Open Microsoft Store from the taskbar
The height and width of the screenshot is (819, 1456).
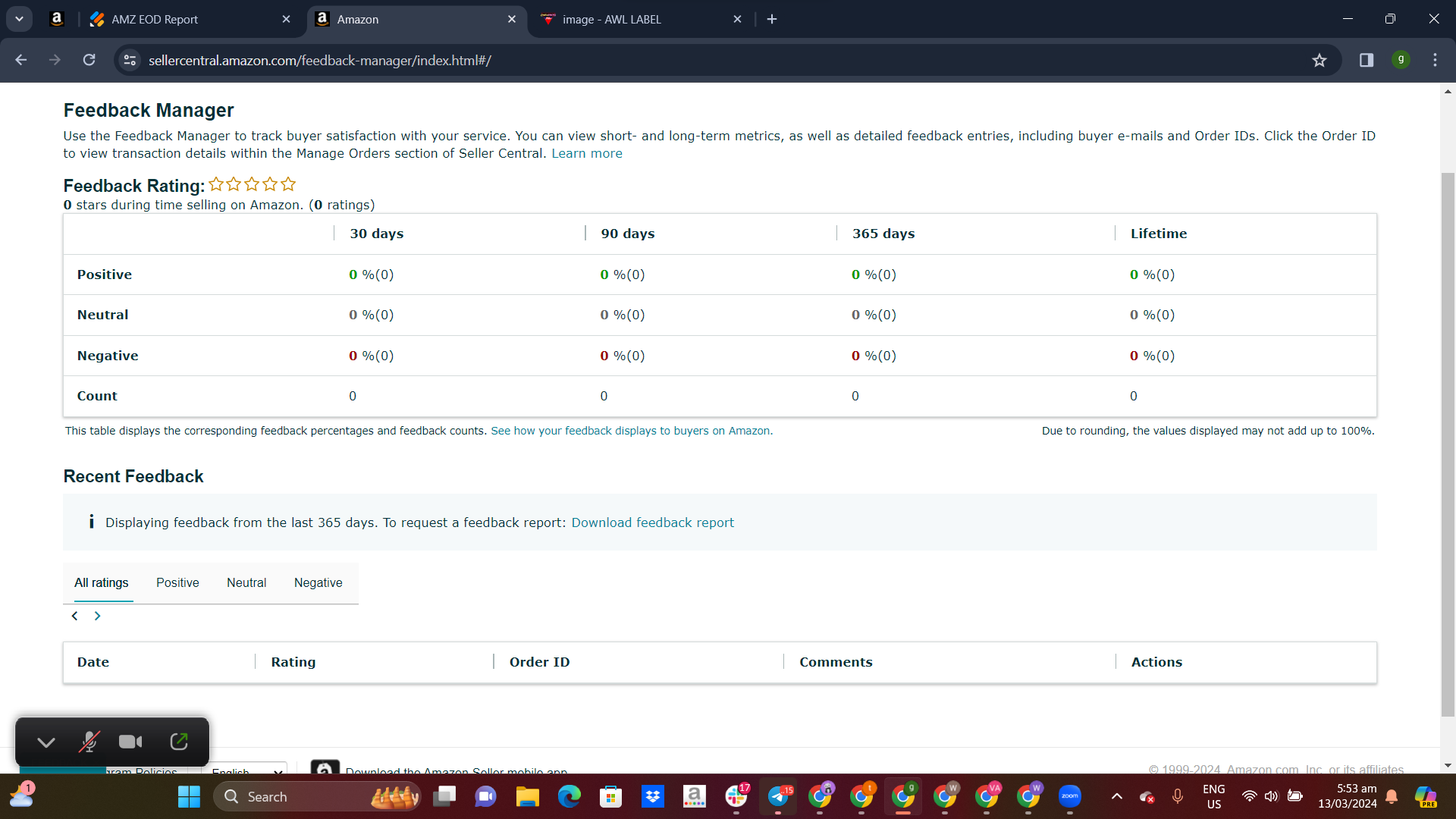pyautogui.click(x=610, y=796)
